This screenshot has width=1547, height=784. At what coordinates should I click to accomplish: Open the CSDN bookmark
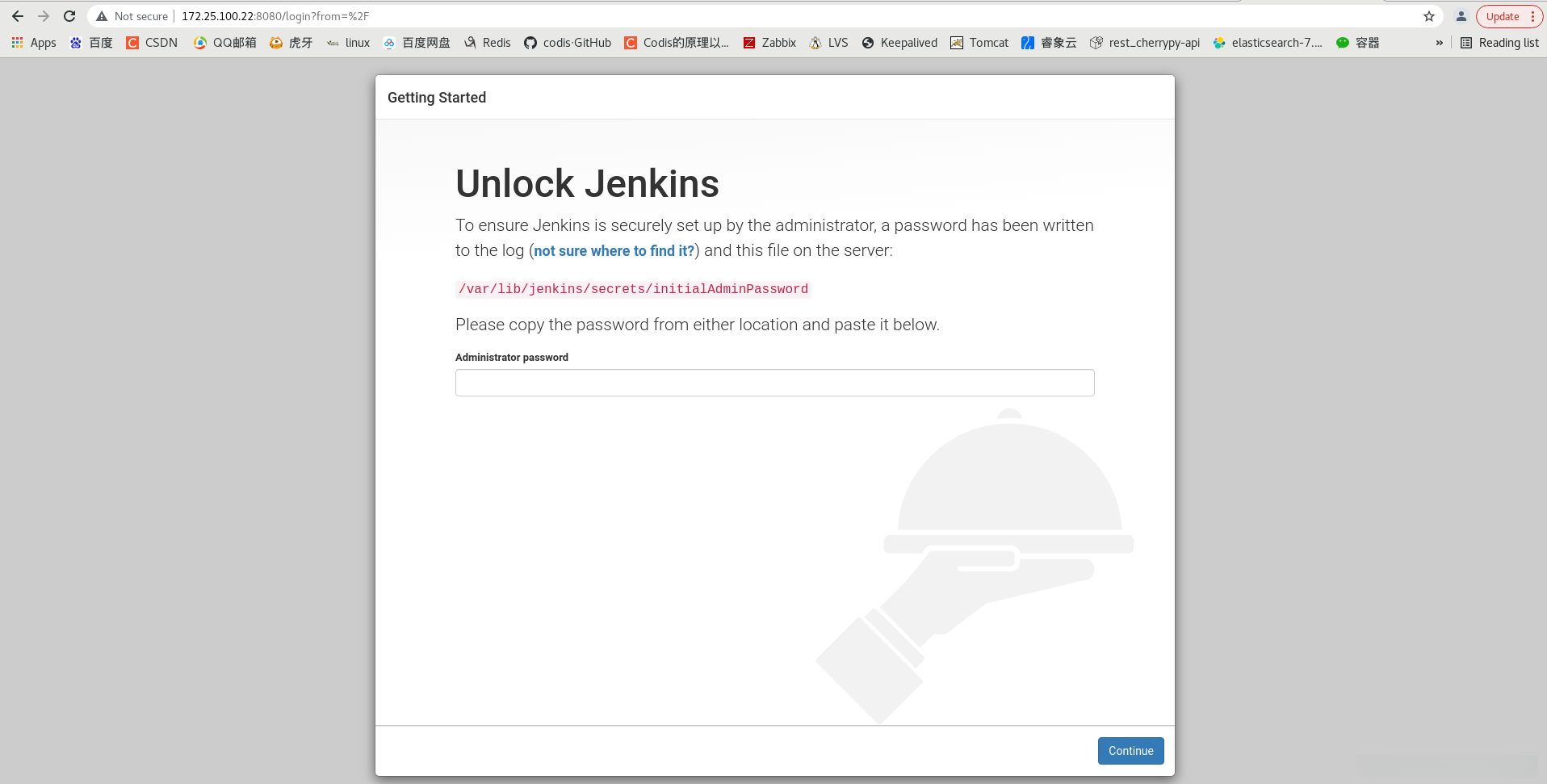coord(152,43)
